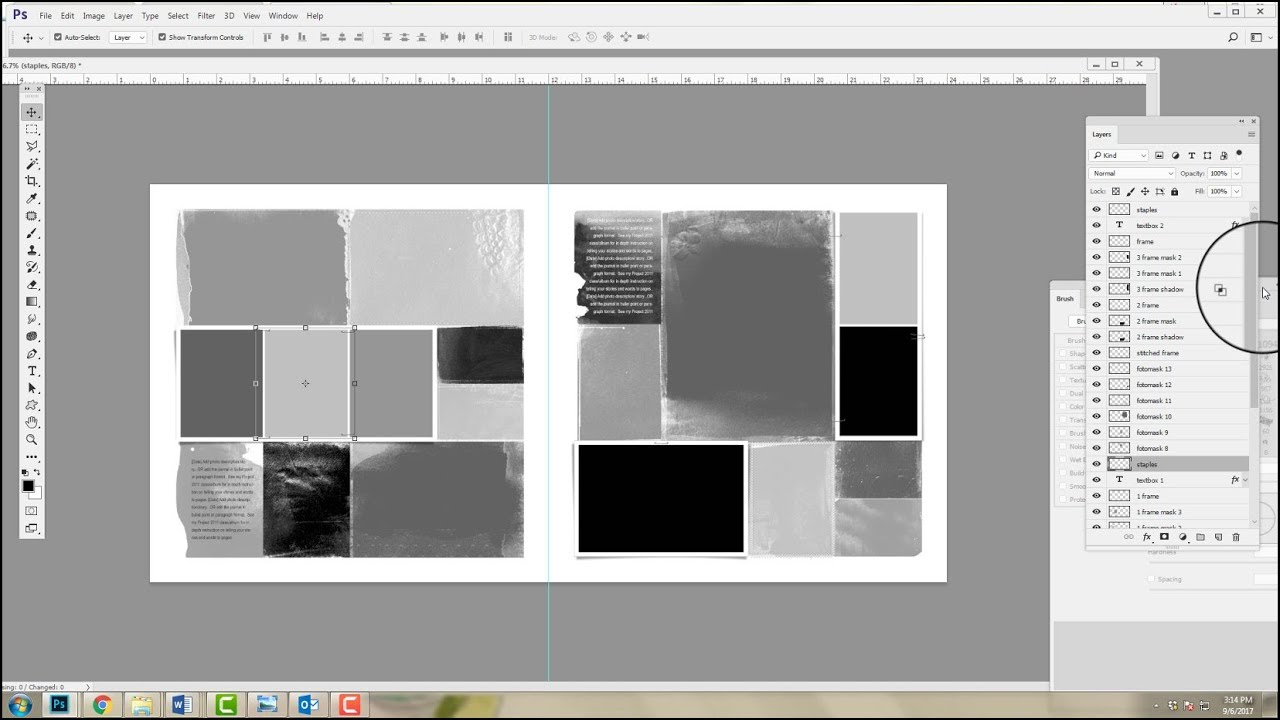Select the Eraser tool
The image size is (1280, 720).
pos(32,284)
